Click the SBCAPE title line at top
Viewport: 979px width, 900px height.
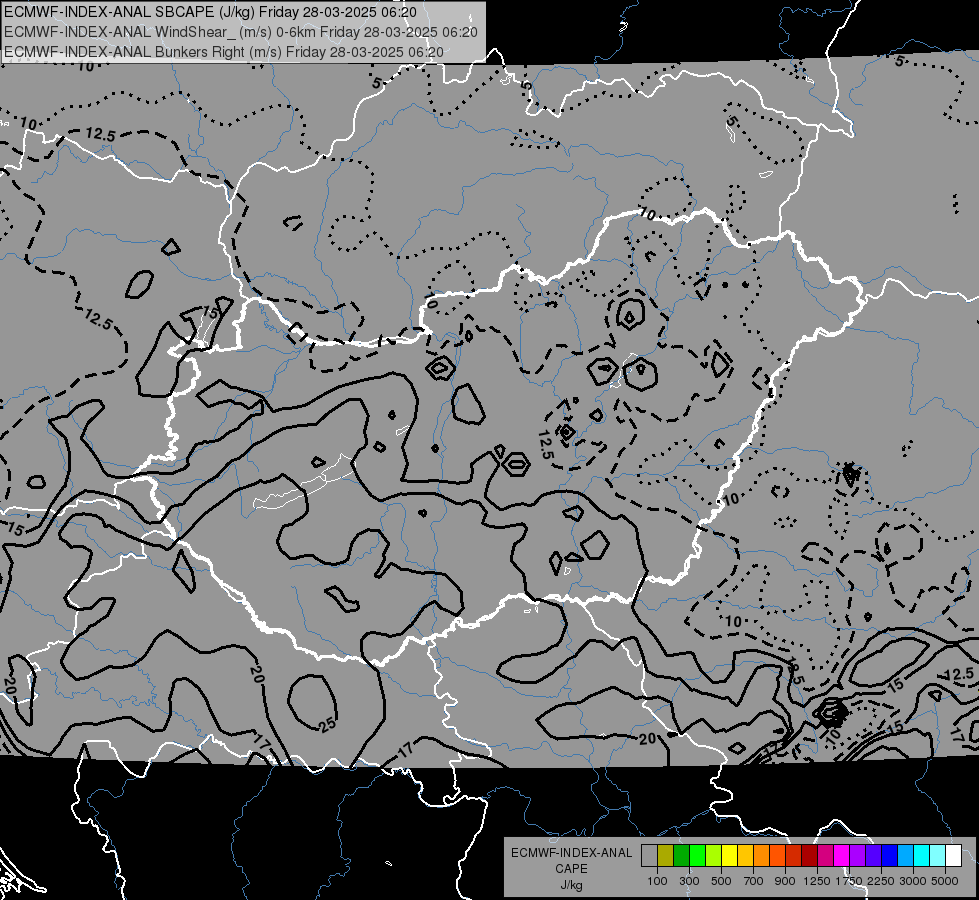(211, 12)
